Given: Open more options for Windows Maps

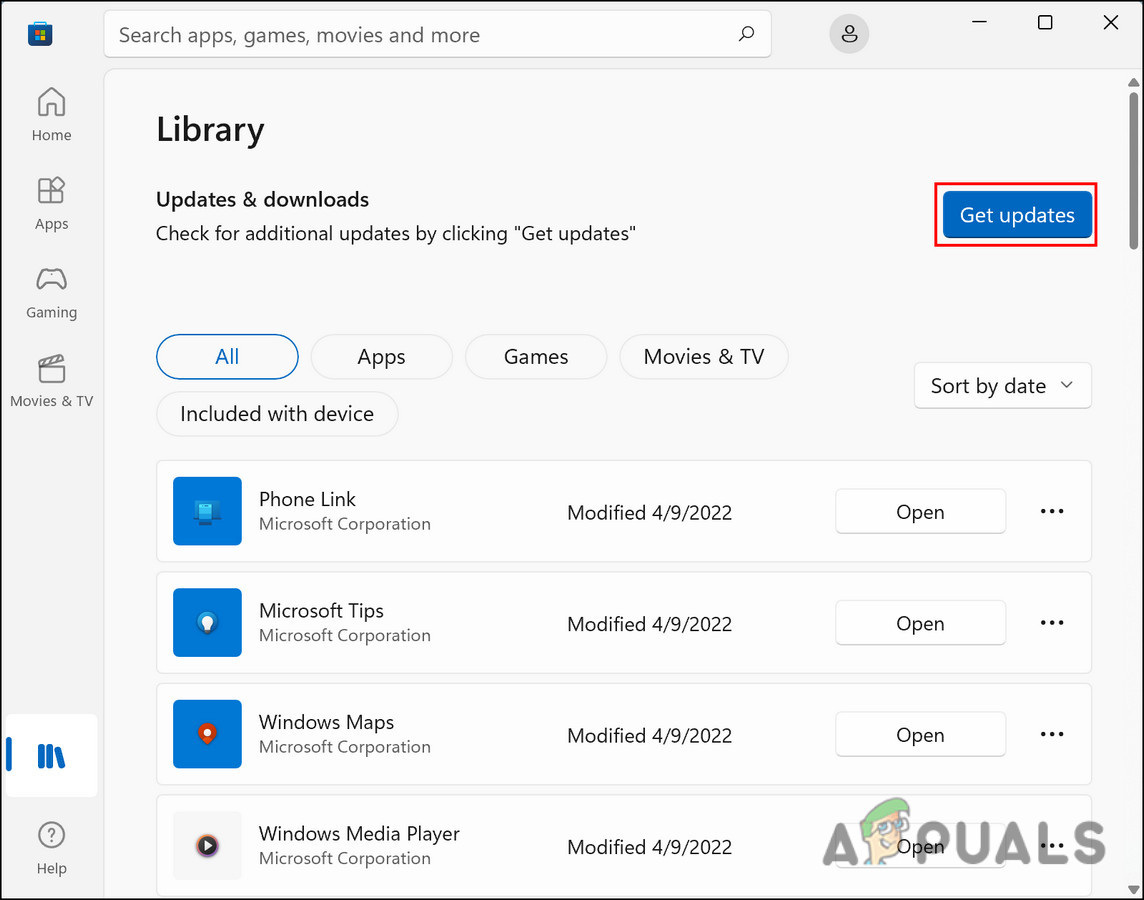Looking at the screenshot, I should tap(1051, 734).
